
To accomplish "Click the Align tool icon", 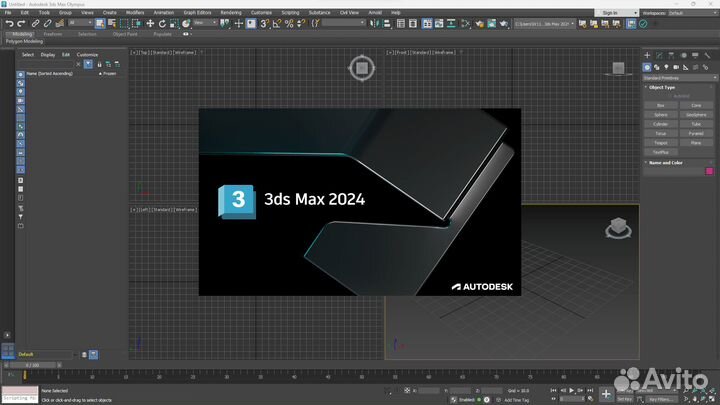I will (387, 23).
